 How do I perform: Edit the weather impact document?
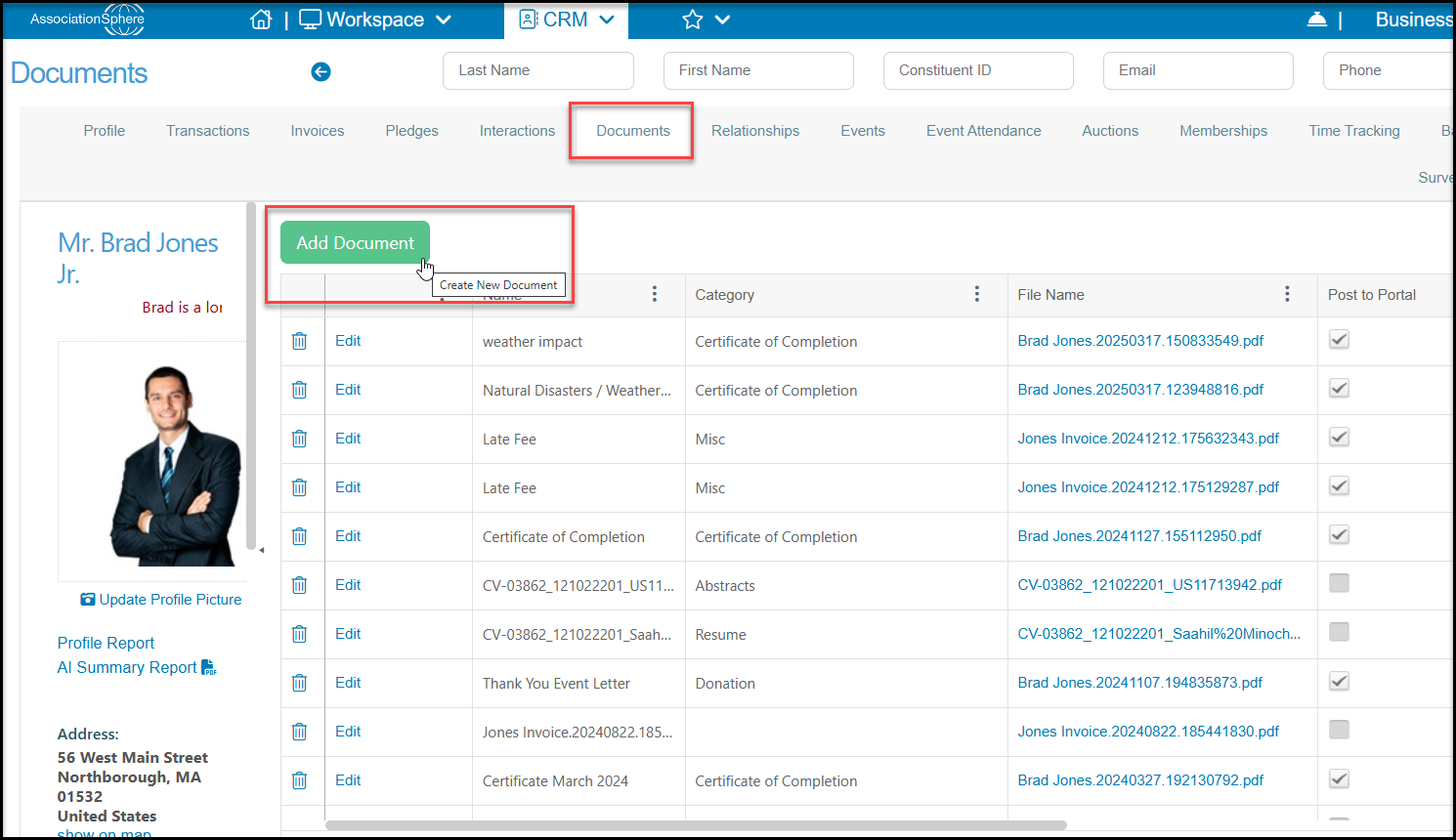pyautogui.click(x=348, y=341)
